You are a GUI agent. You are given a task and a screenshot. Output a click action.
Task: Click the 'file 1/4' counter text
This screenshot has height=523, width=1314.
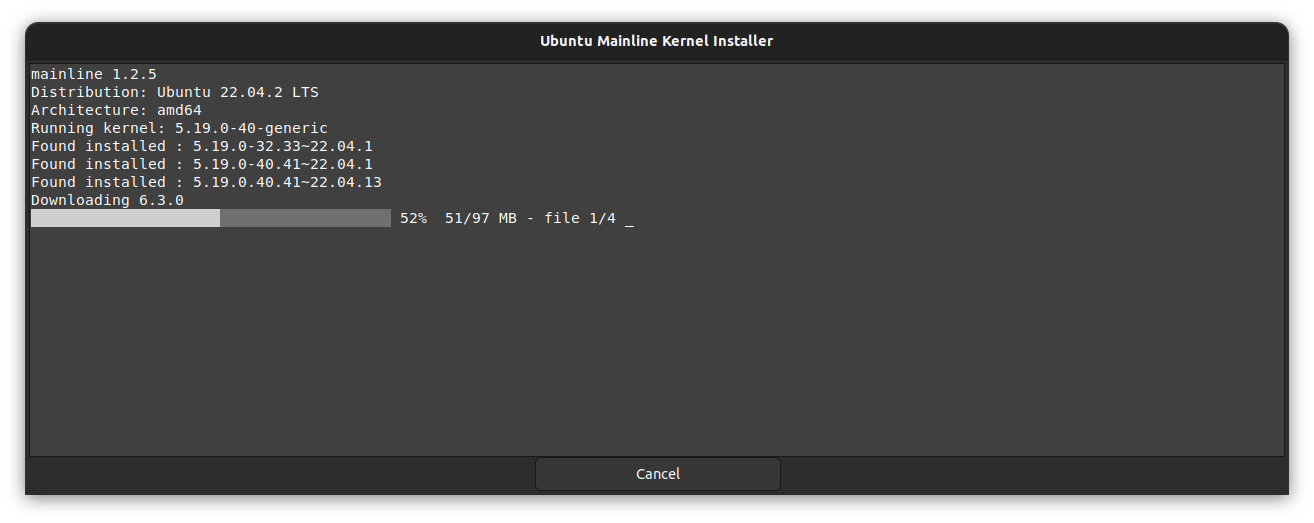(x=580, y=218)
